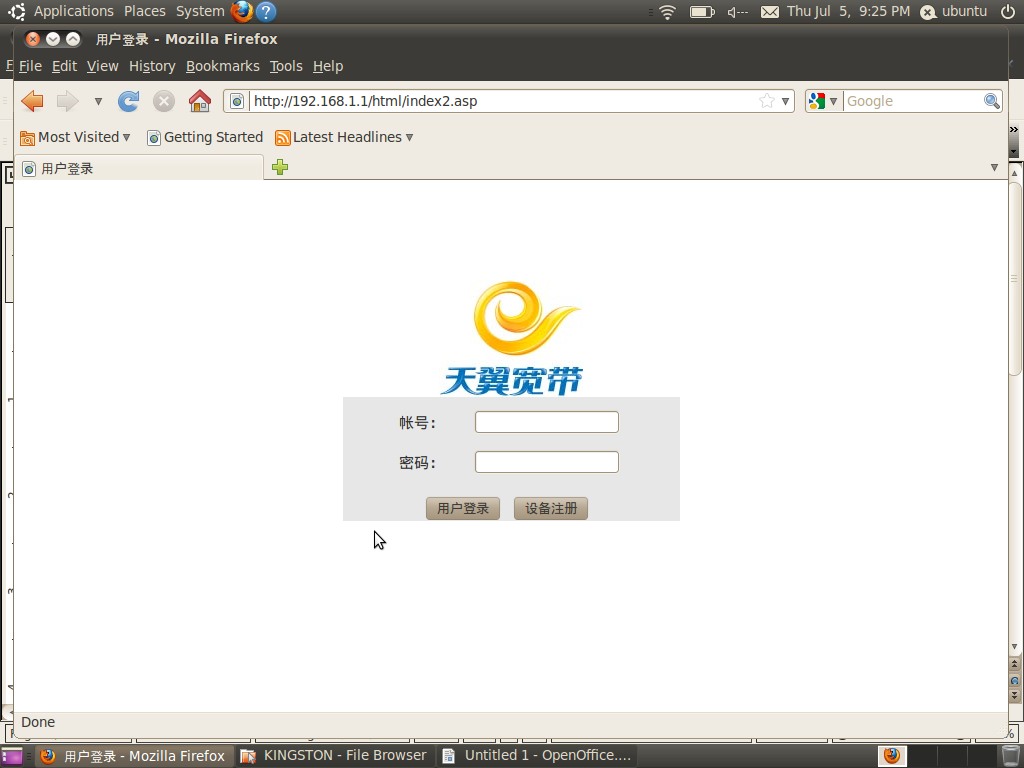This screenshot has width=1024, height=768.
Task: Expand the Latest Headlines feed
Action: click(x=344, y=137)
